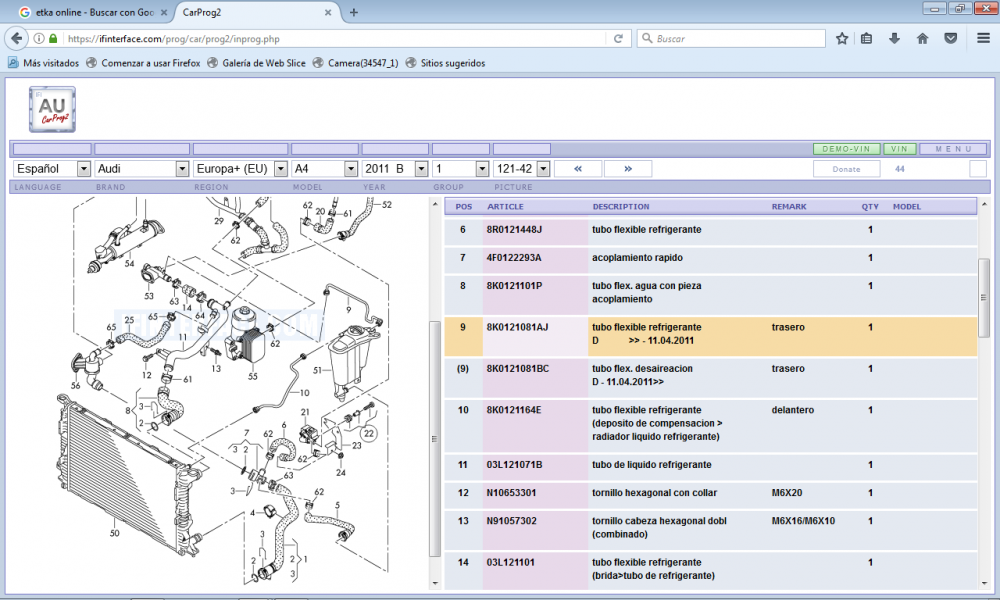Click the AU CarProg2 logo

click(x=52, y=110)
